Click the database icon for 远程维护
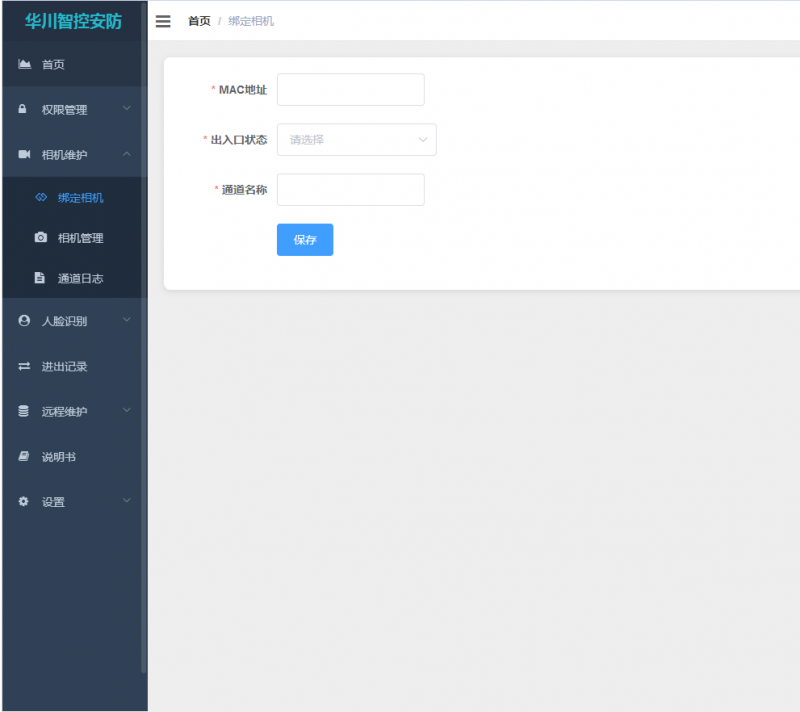 coord(24,411)
